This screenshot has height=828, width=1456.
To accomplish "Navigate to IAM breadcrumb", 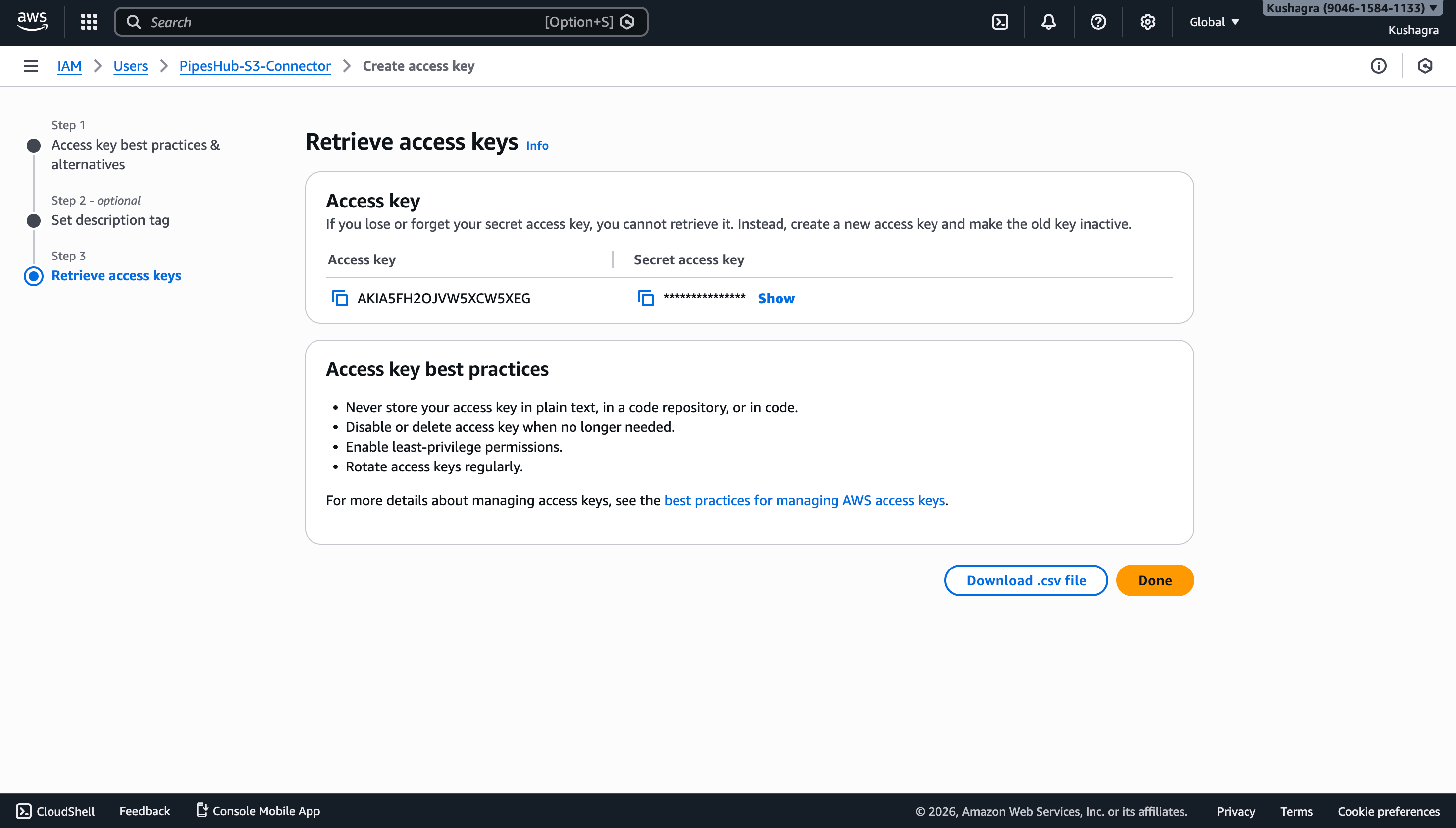I will [x=69, y=66].
